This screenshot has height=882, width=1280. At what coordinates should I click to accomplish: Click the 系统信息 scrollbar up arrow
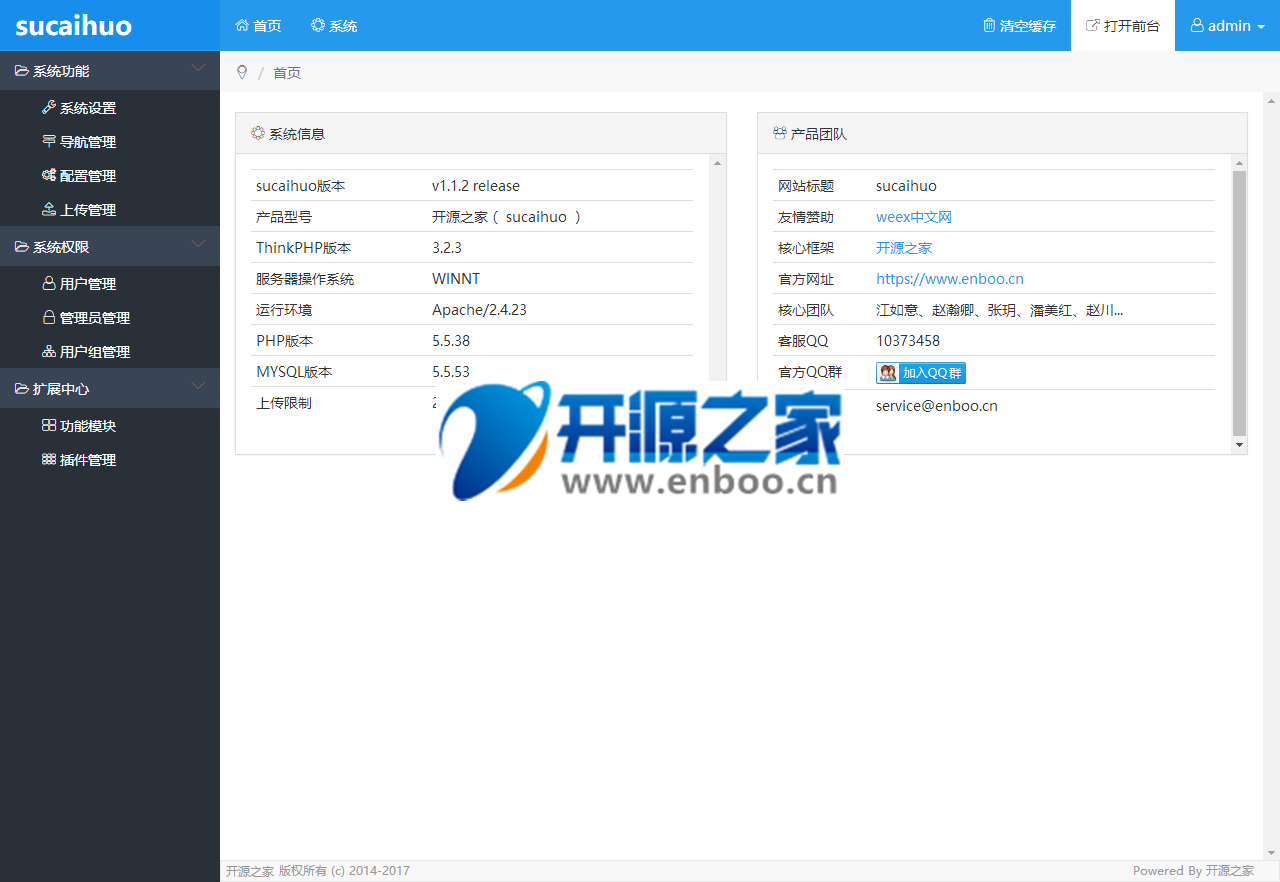coord(718,162)
